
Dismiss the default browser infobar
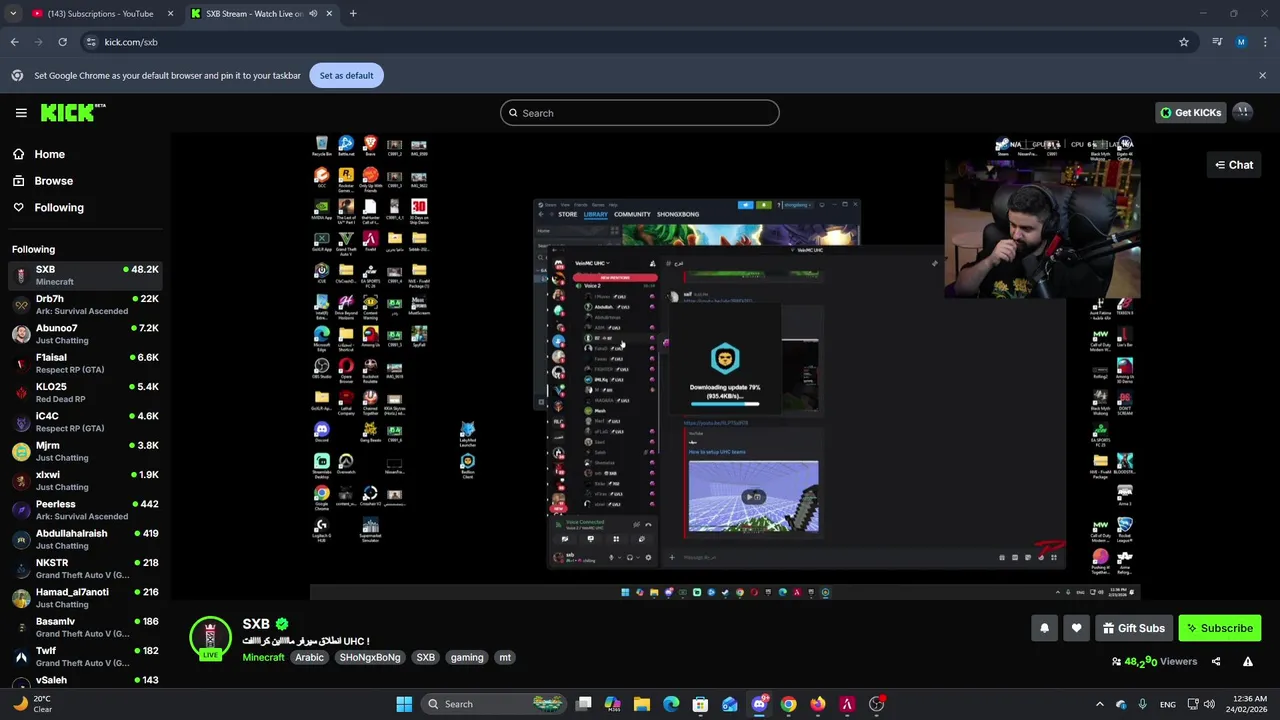pyautogui.click(x=1262, y=75)
